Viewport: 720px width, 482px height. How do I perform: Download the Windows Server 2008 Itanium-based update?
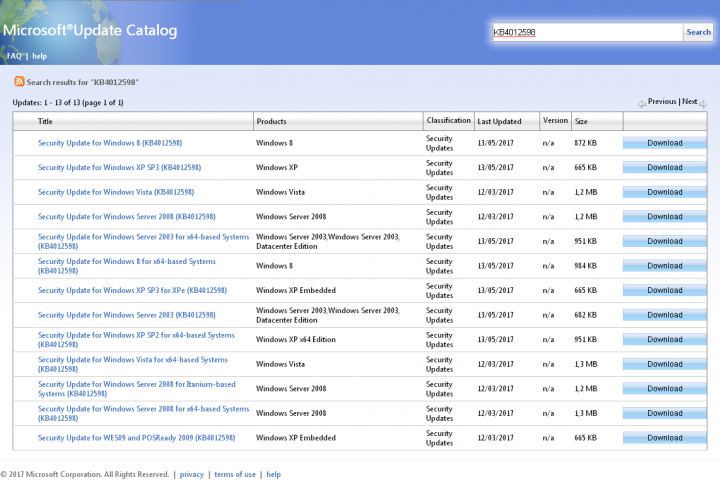click(664, 388)
